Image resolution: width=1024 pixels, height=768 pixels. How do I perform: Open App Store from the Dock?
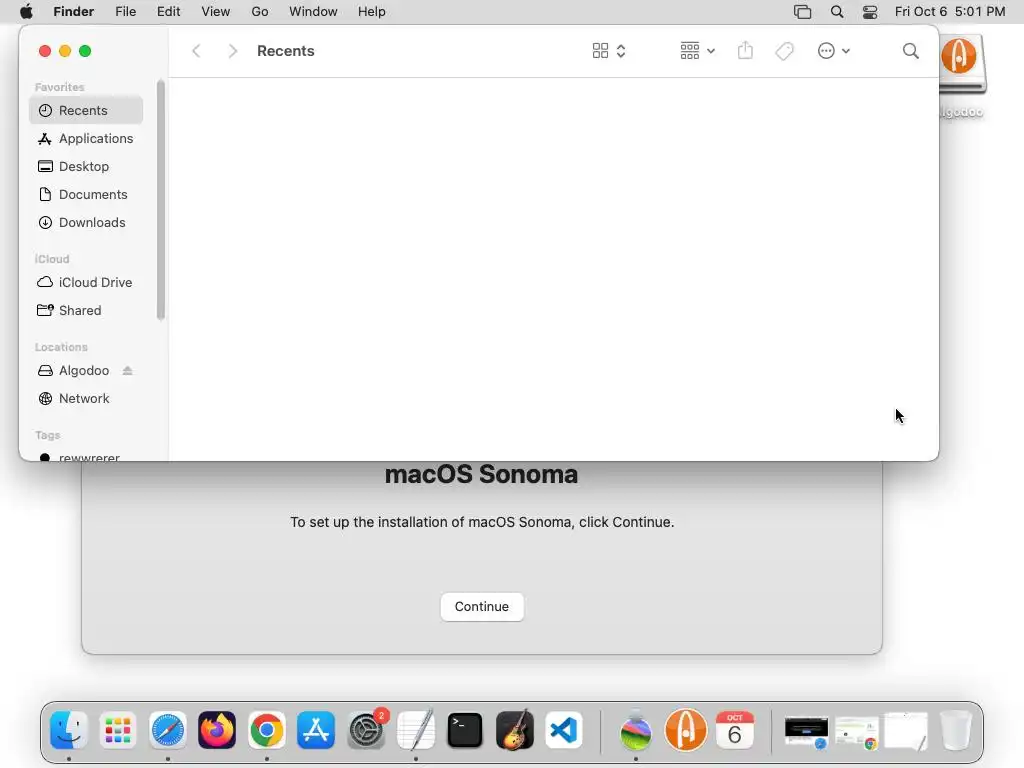coord(316,730)
